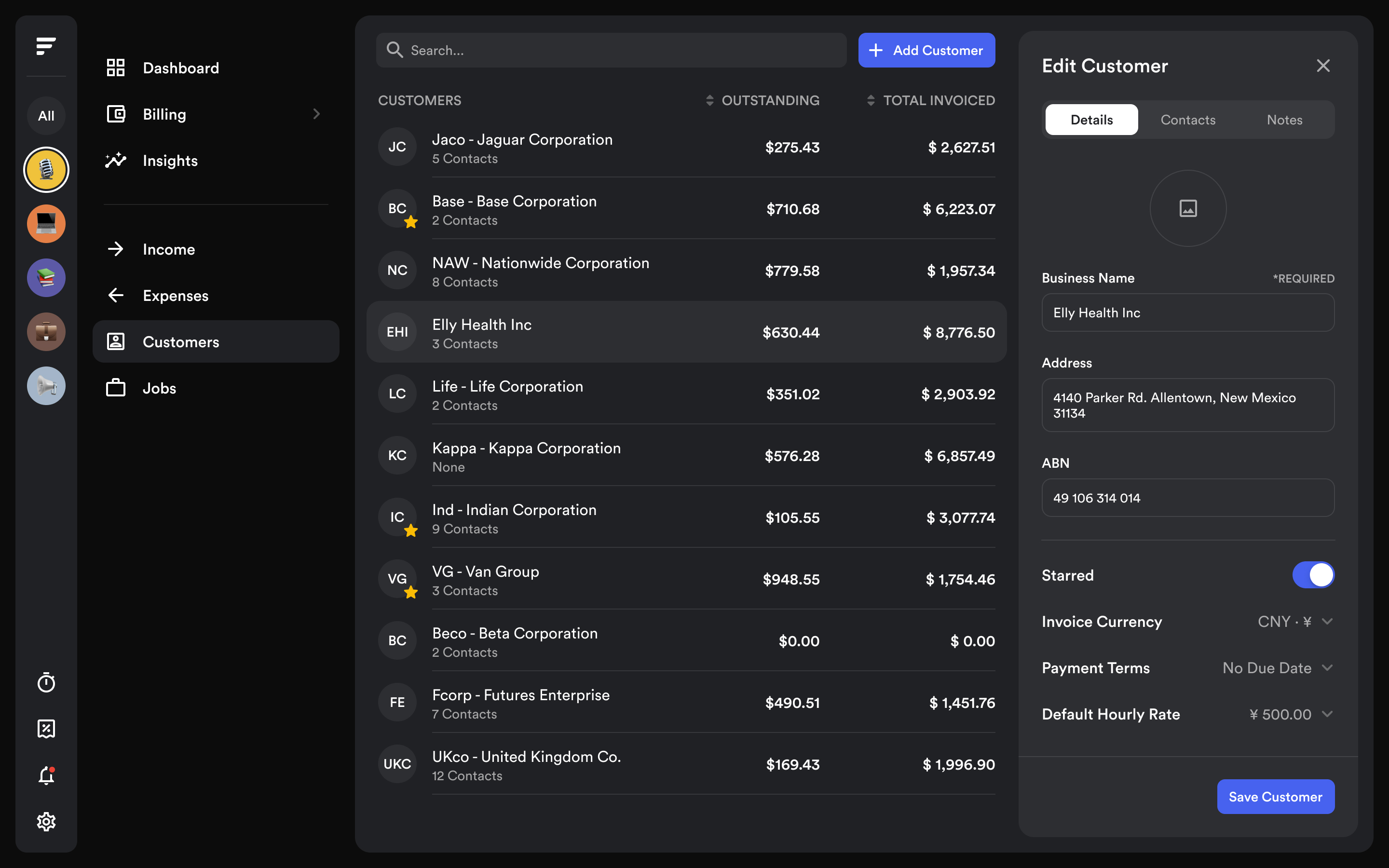
Task: Click the search magnifier icon
Action: (395, 50)
